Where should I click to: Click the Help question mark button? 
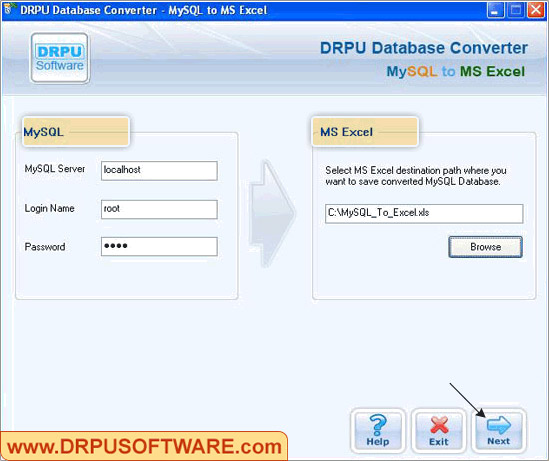point(378,431)
